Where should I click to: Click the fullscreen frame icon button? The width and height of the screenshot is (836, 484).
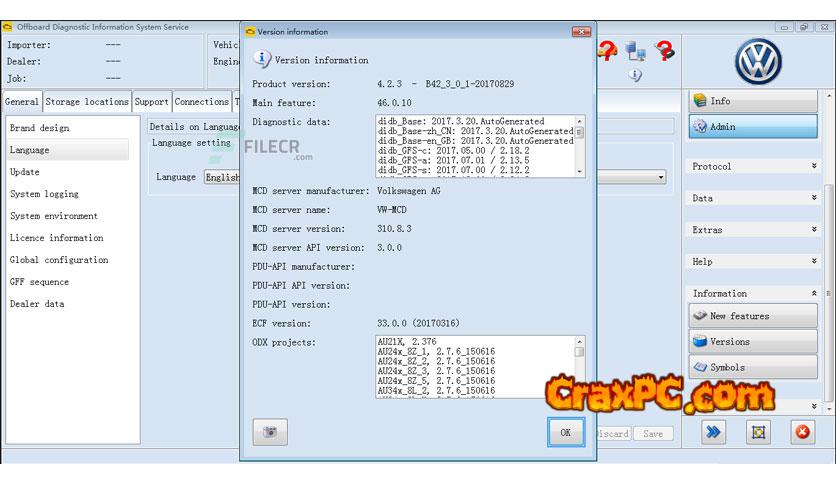coord(758,432)
